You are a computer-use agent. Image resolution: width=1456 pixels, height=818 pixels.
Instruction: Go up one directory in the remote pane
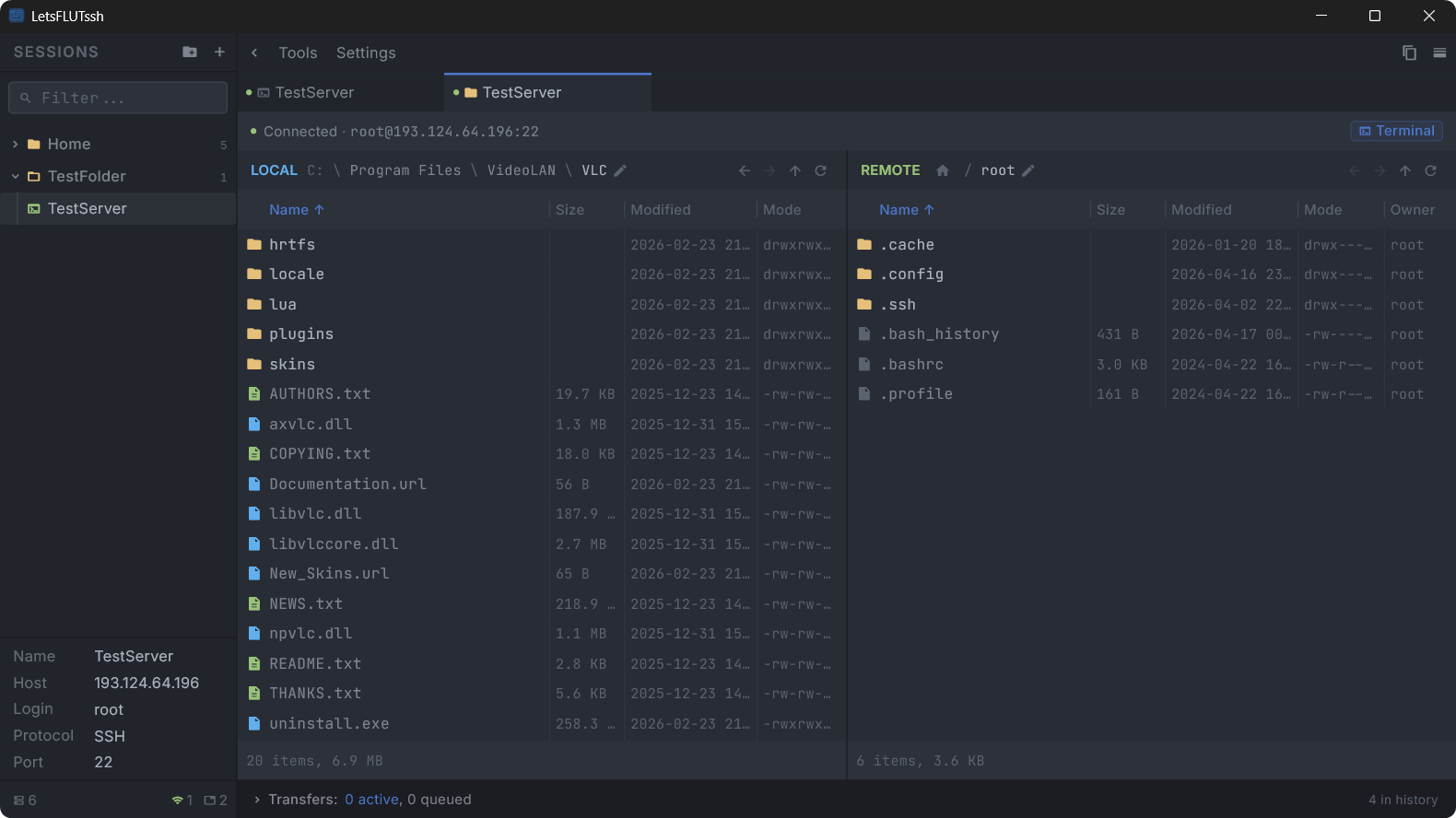(1405, 170)
